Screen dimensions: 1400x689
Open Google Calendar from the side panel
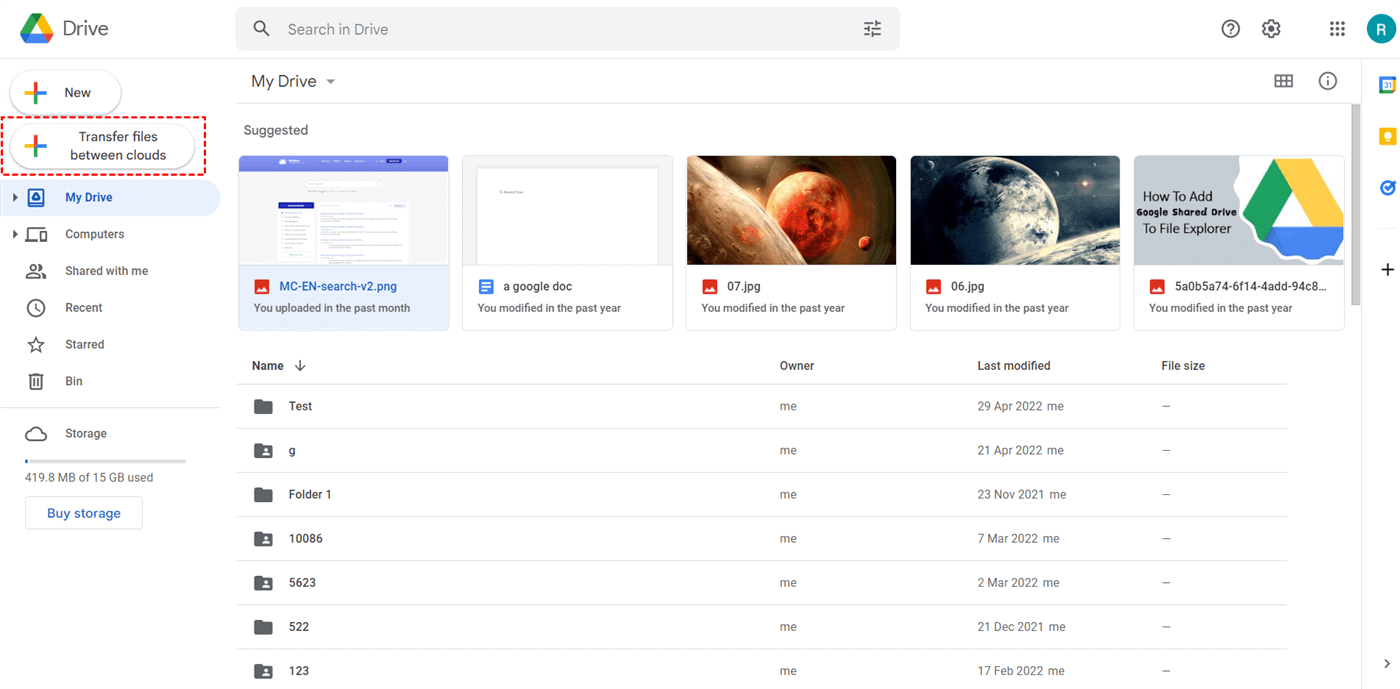click(1388, 84)
